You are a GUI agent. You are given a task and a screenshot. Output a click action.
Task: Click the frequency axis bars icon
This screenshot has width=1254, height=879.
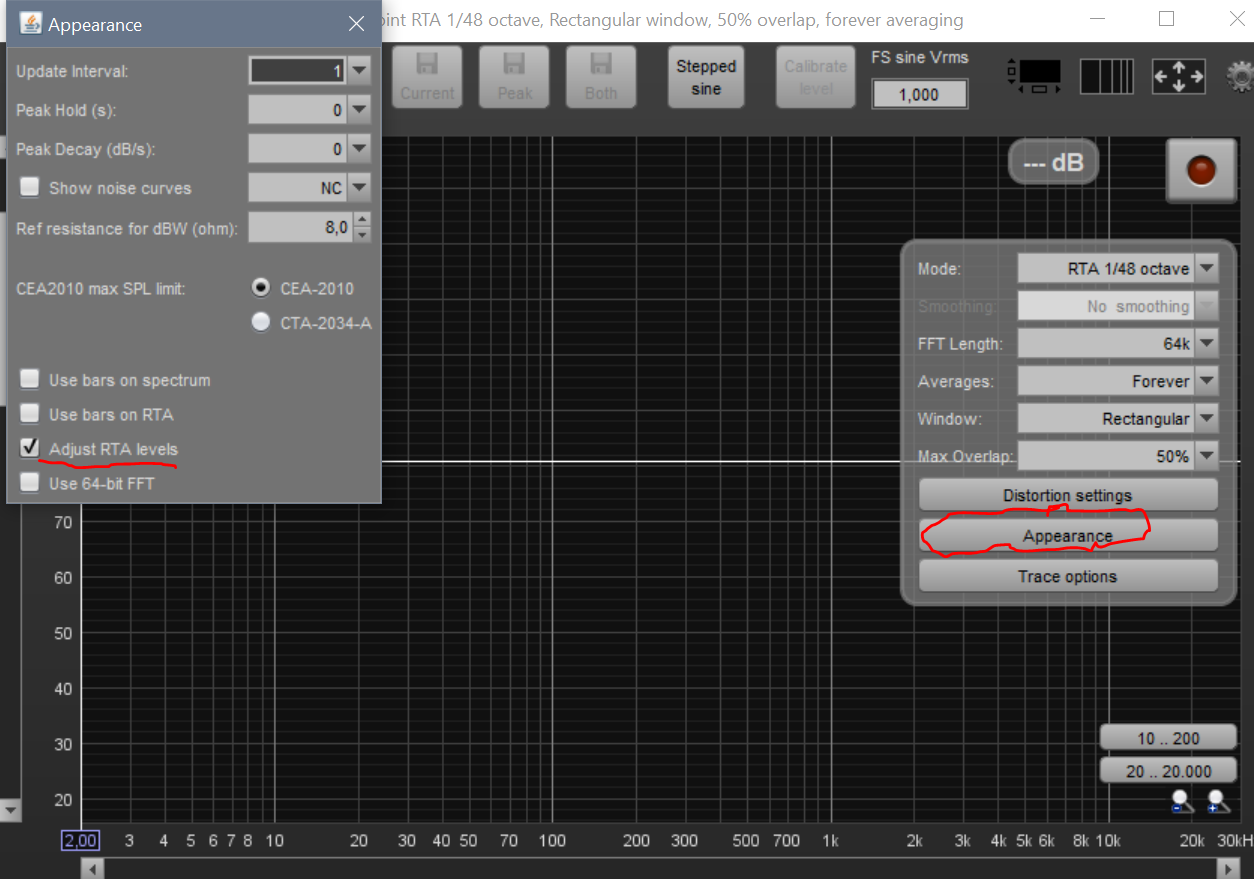(x=1107, y=77)
